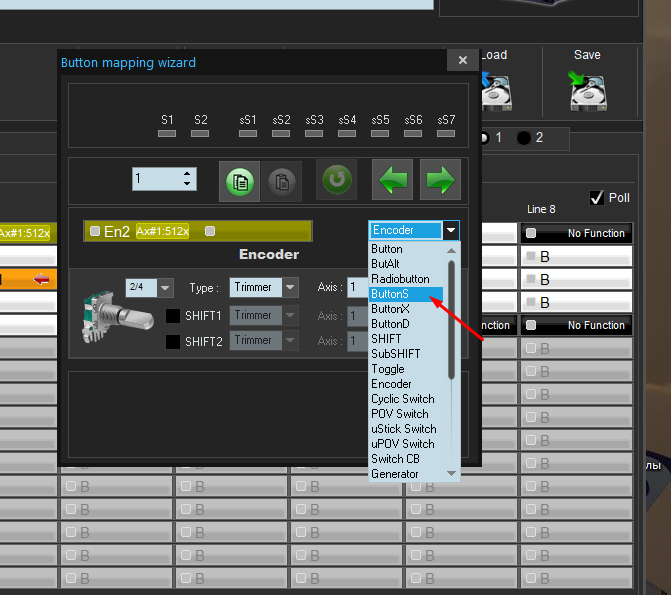Viewport: 671px width, 595px height.
Task: Click the sS7 indicator
Action: pos(445,134)
